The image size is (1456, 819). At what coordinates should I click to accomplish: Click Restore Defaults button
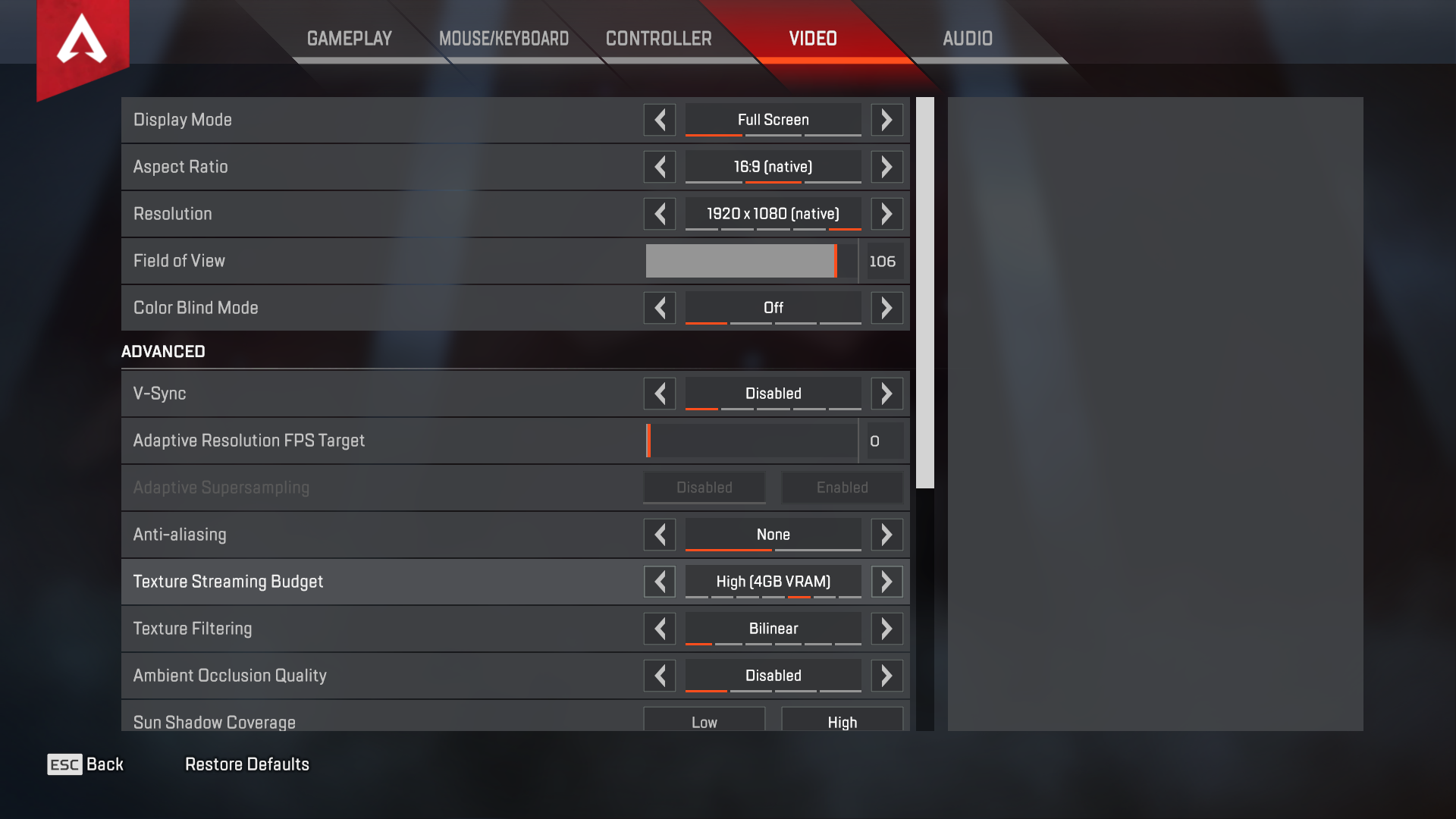point(246,765)
